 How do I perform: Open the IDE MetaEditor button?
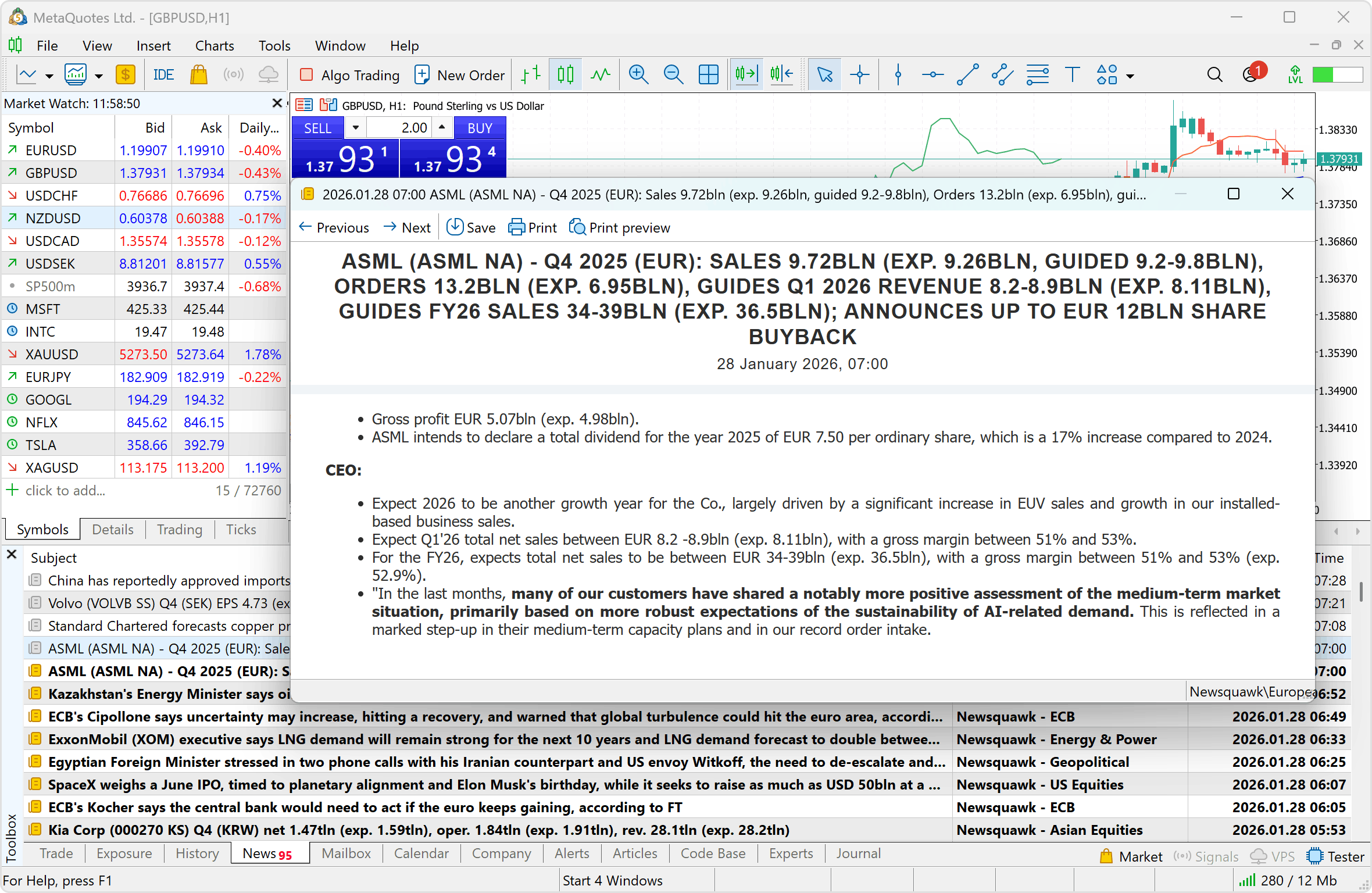pos(163,75)
